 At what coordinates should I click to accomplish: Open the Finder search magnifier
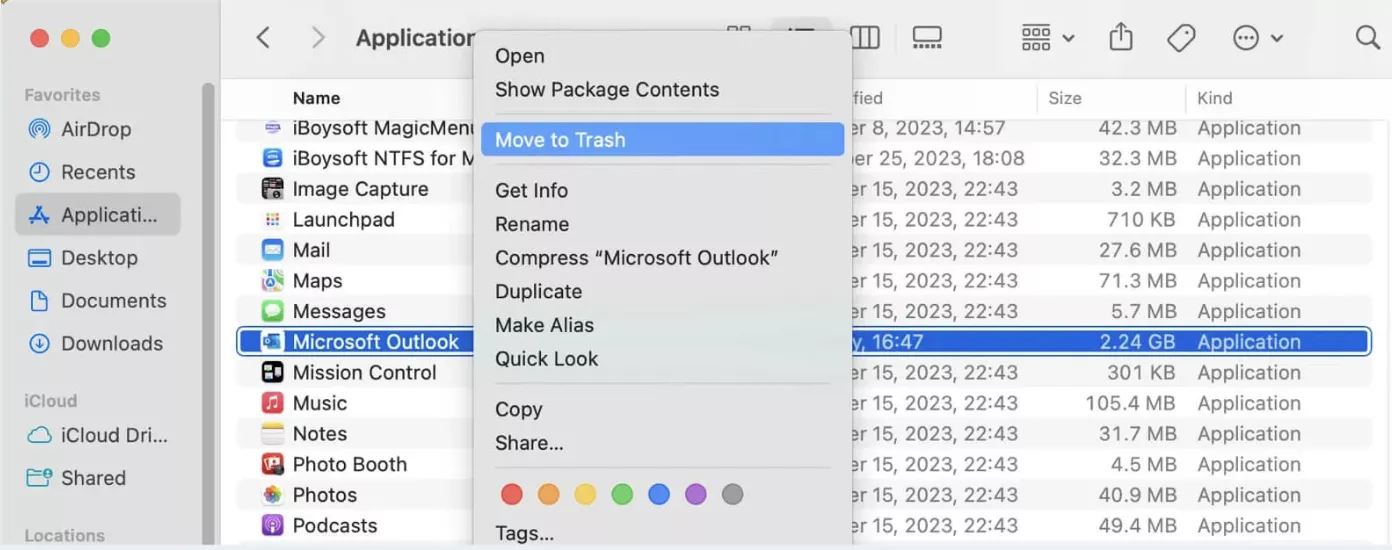pyautogui.click(x=1367, y=38)
